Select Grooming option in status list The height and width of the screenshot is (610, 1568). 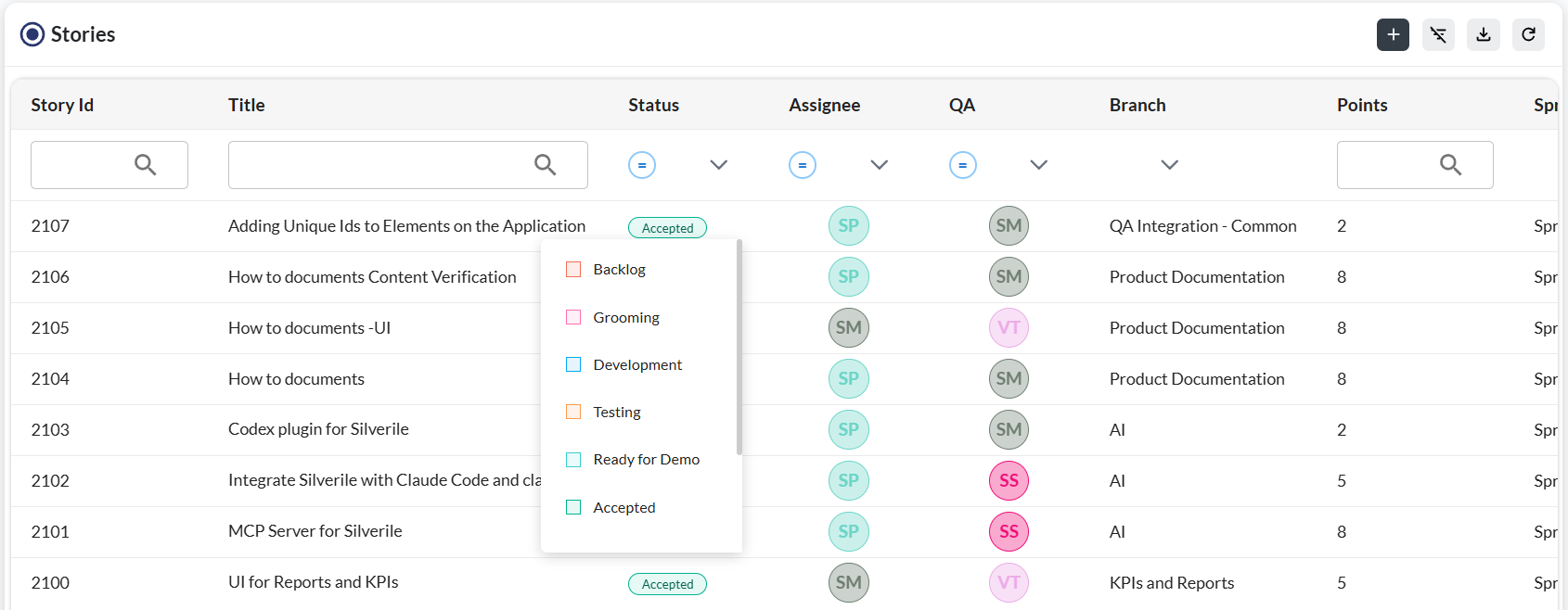pos(626,318)
